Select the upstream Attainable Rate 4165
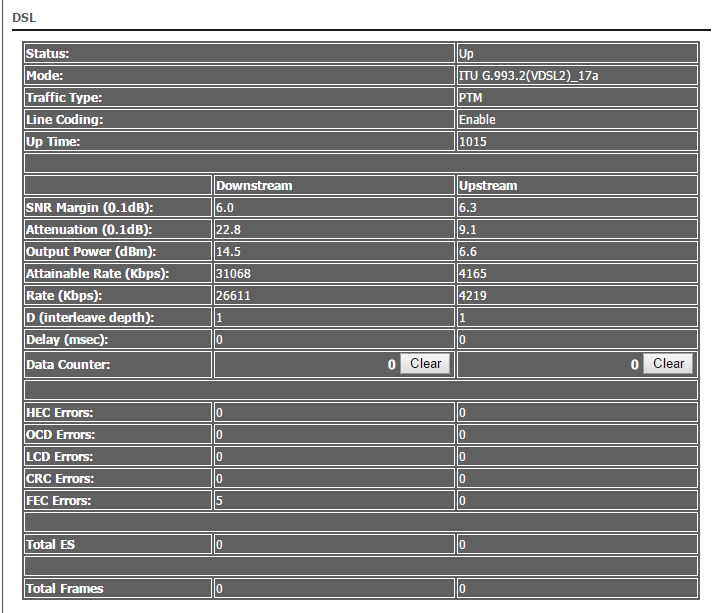This screenshot has width=718, height=613. point(473,274)
